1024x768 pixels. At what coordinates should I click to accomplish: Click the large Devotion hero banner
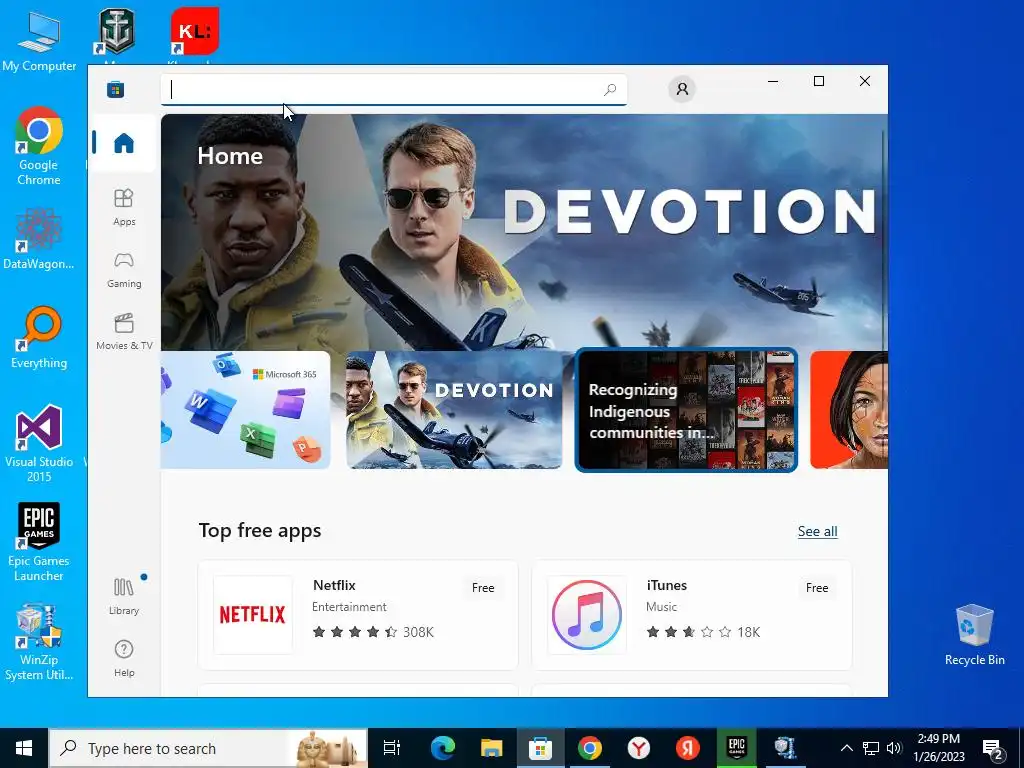pyautogui.click(x=524, y=232)
